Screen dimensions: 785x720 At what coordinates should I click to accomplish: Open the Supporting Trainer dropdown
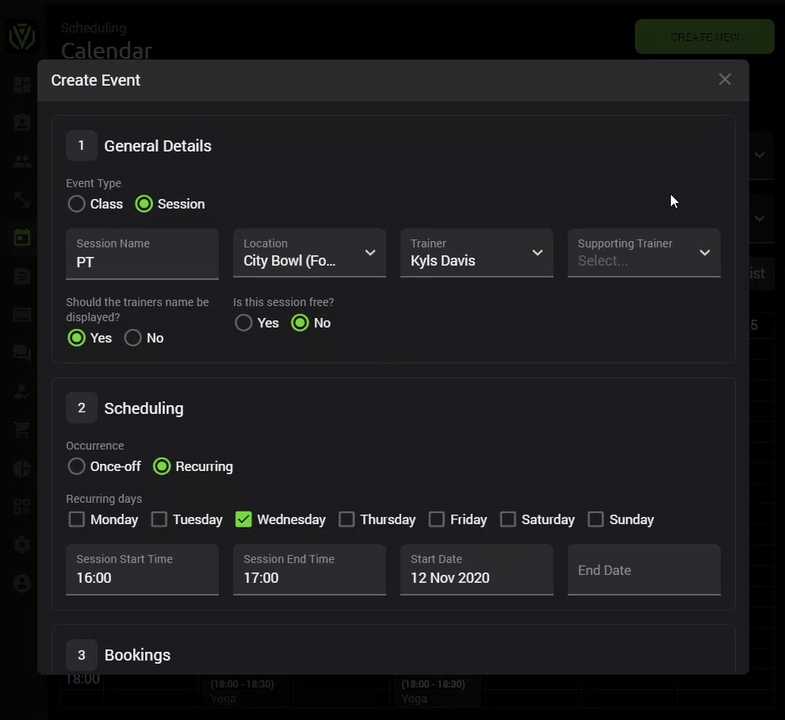(x=644, y=253)
